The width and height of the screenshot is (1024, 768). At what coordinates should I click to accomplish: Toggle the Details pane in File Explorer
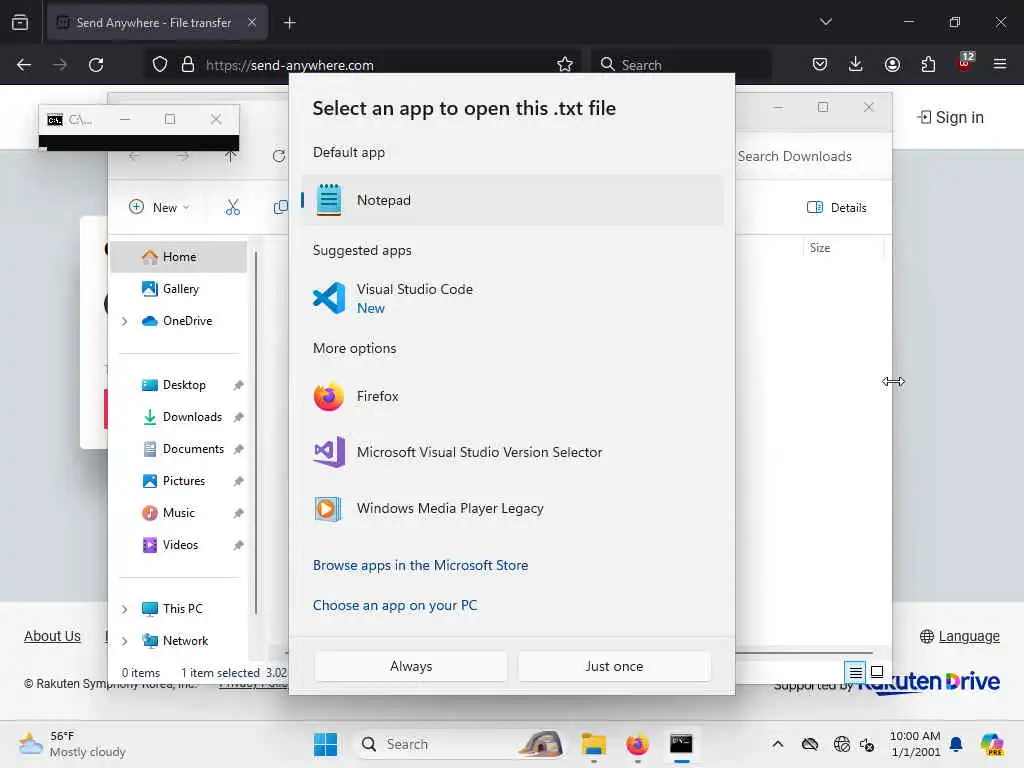[837, 208]
